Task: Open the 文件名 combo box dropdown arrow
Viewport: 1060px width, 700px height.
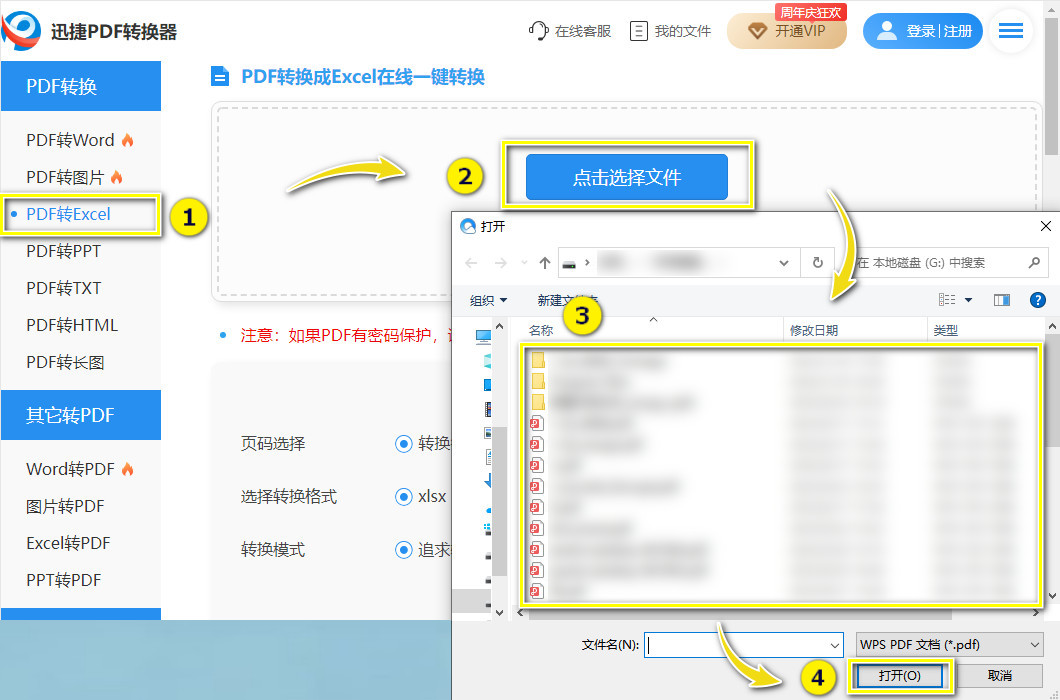Action: point(834,645)
